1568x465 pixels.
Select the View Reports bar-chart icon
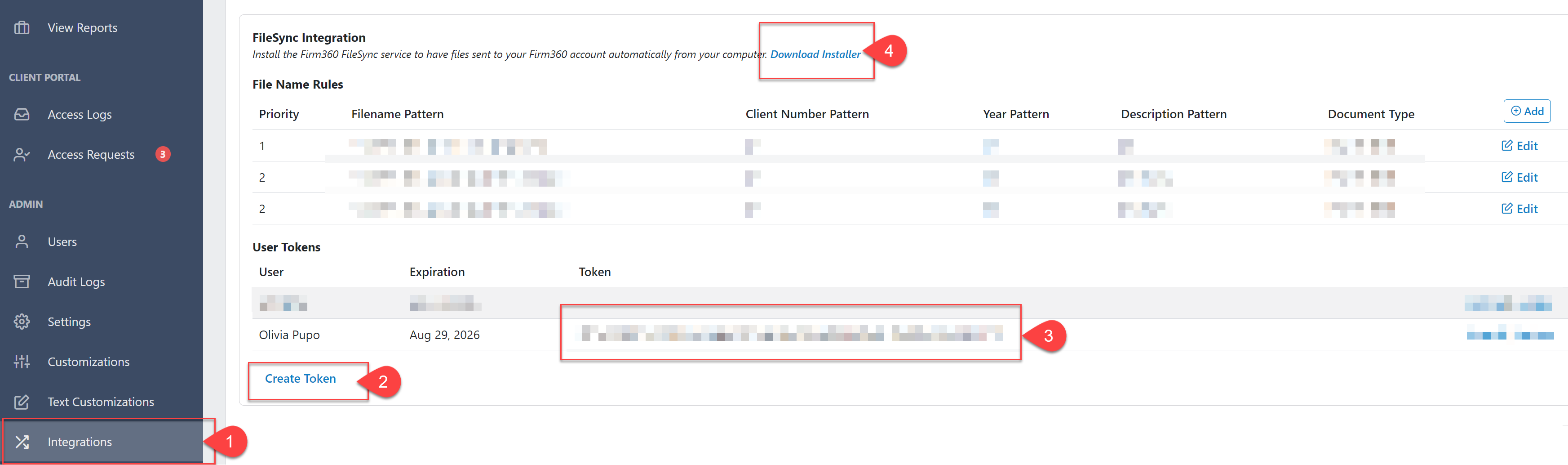point(22,27)
